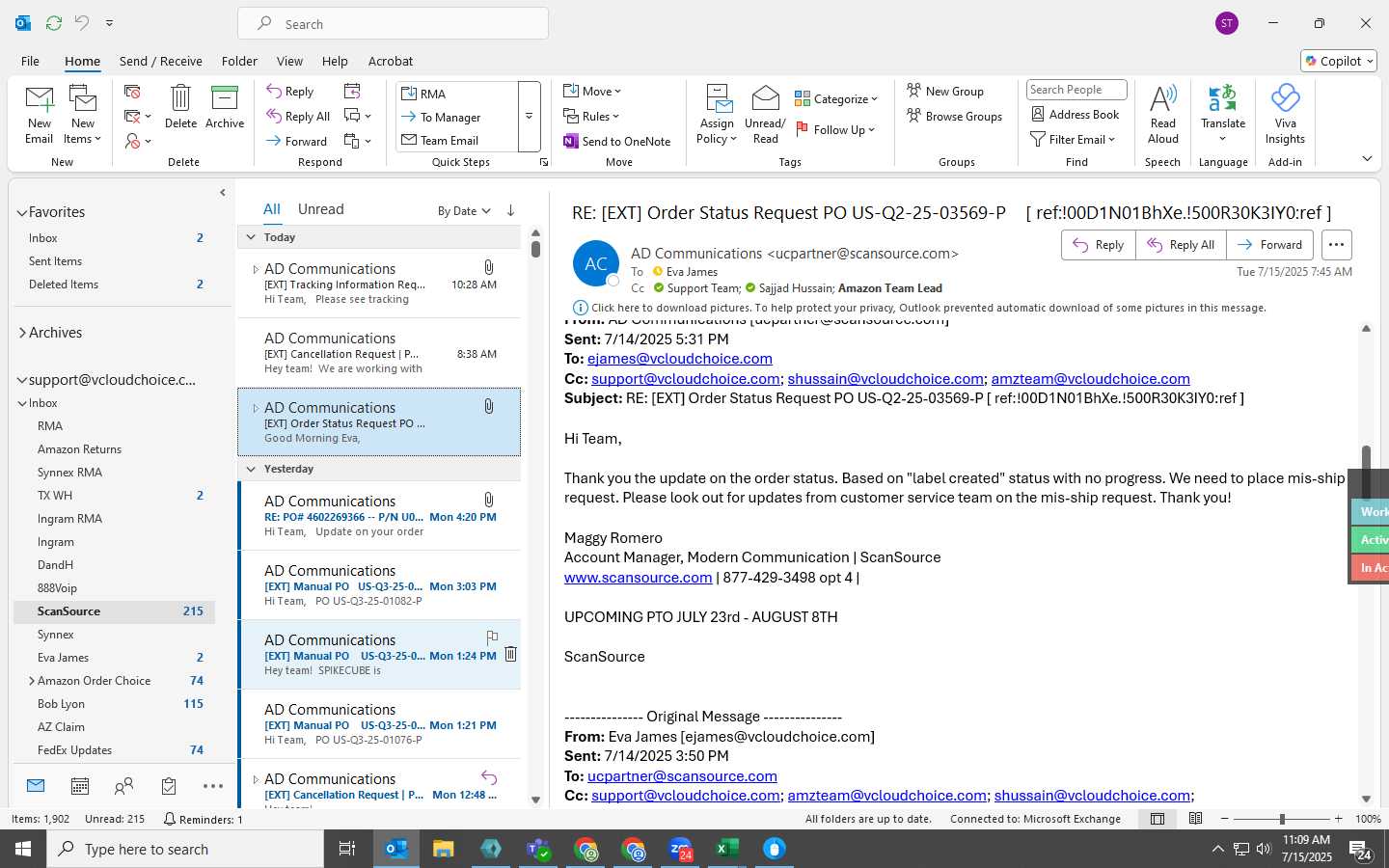
Task: Click the Delete trash icon in ribbon
Action: [180, 107]
